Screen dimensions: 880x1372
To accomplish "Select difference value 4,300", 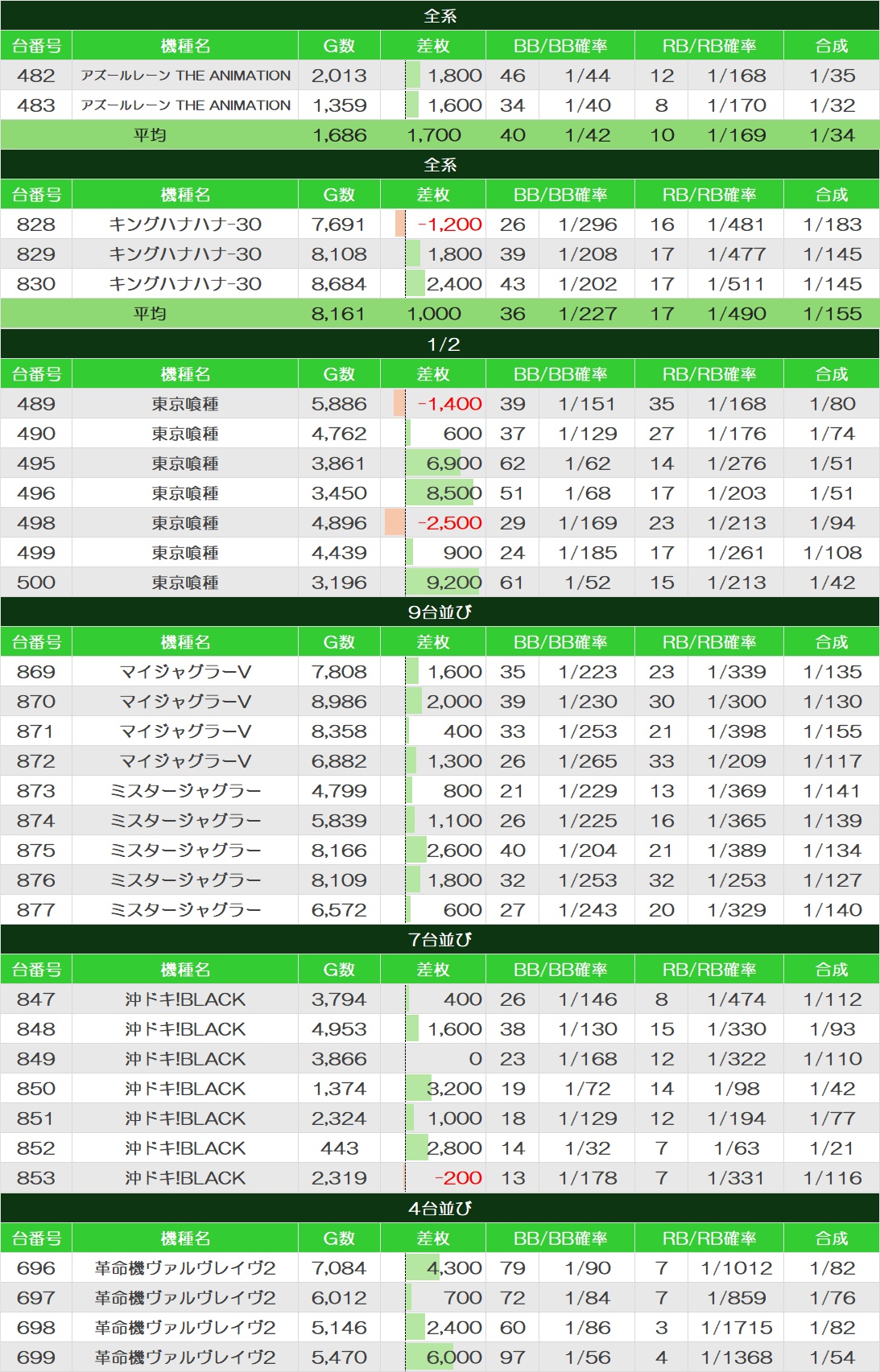I will point(454,1268).
